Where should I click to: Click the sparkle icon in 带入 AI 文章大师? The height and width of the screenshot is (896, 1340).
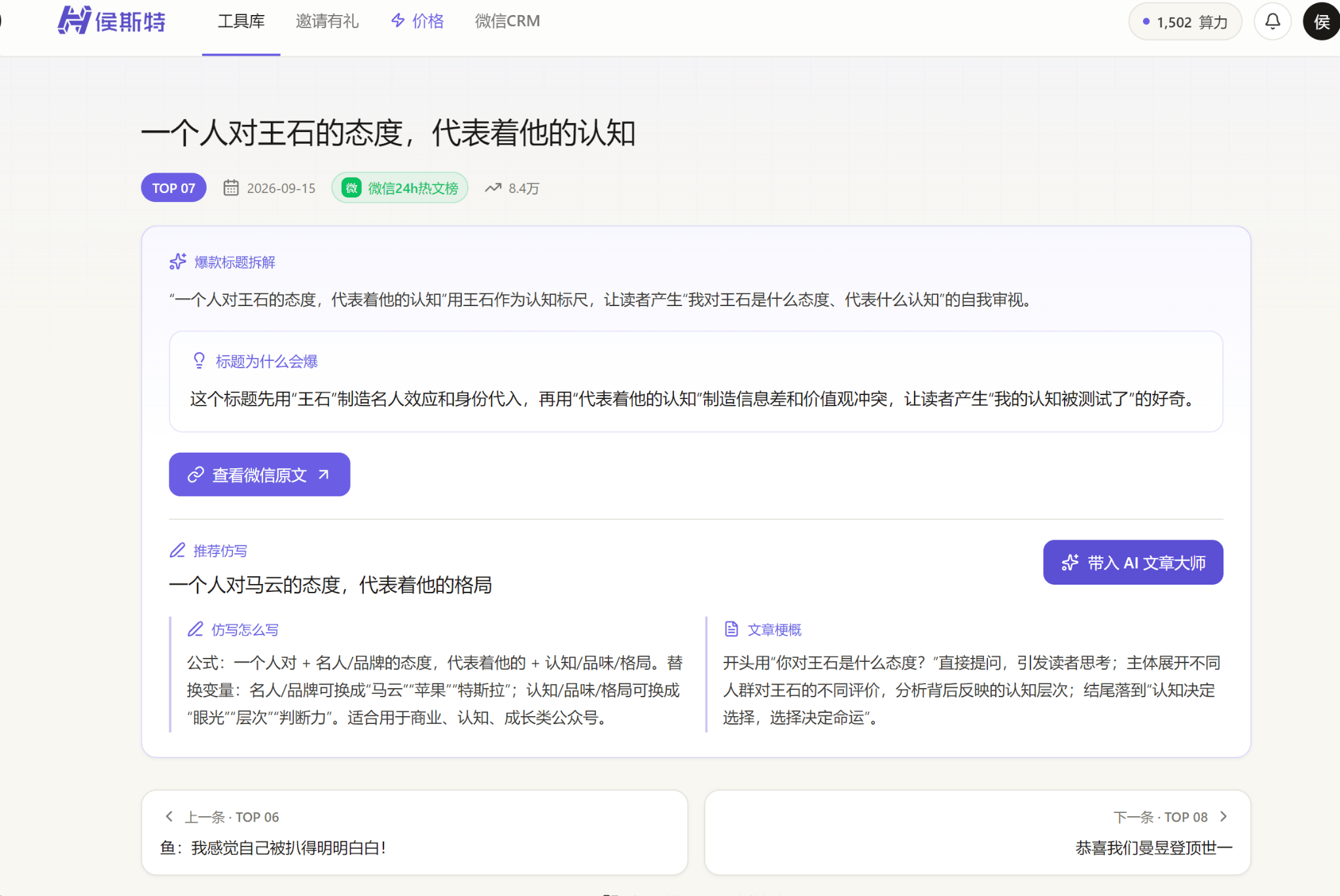(1070, 562)
